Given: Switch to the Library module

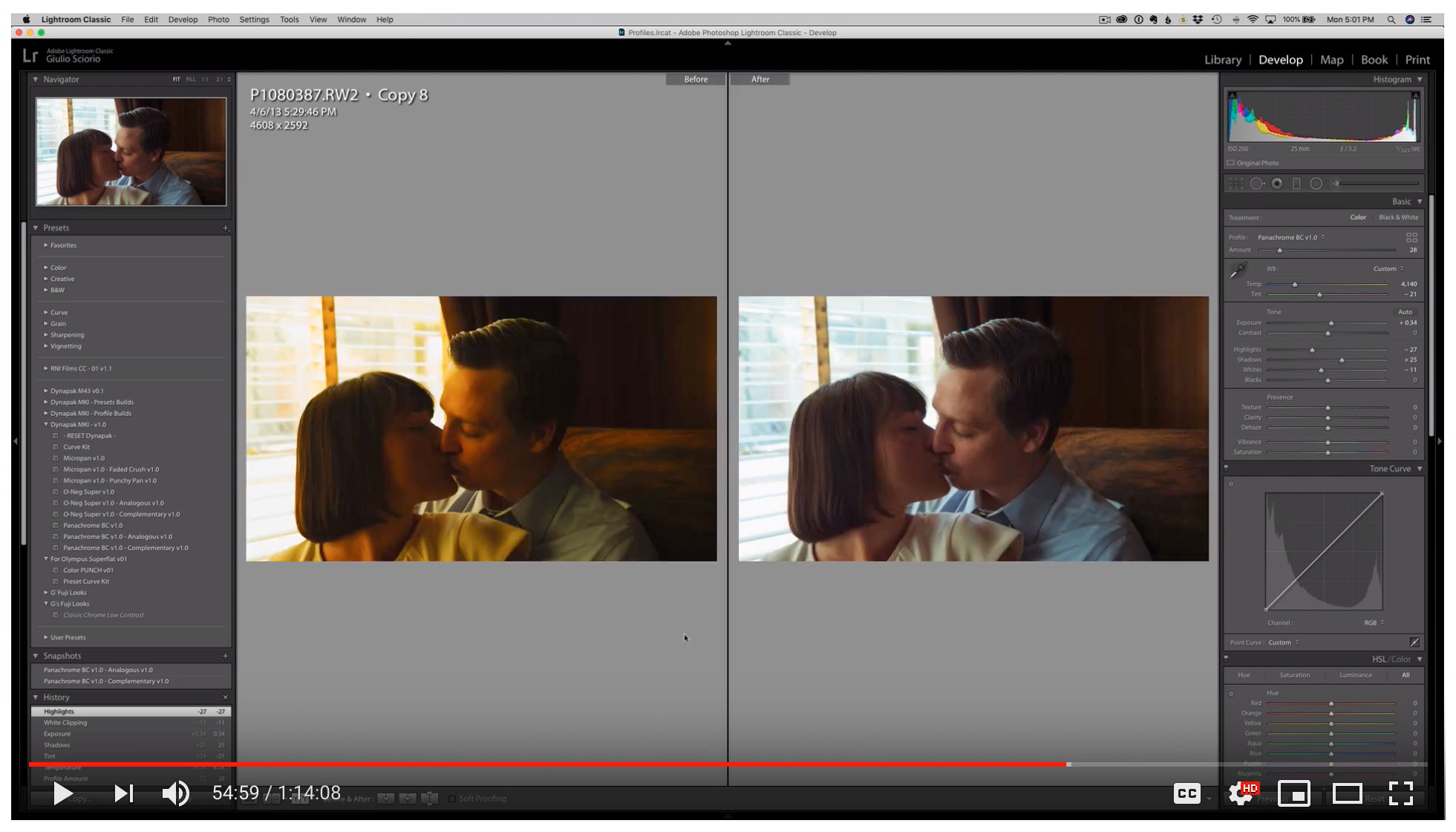Looking at the screenshot, I should click(x=1222, y=60).
